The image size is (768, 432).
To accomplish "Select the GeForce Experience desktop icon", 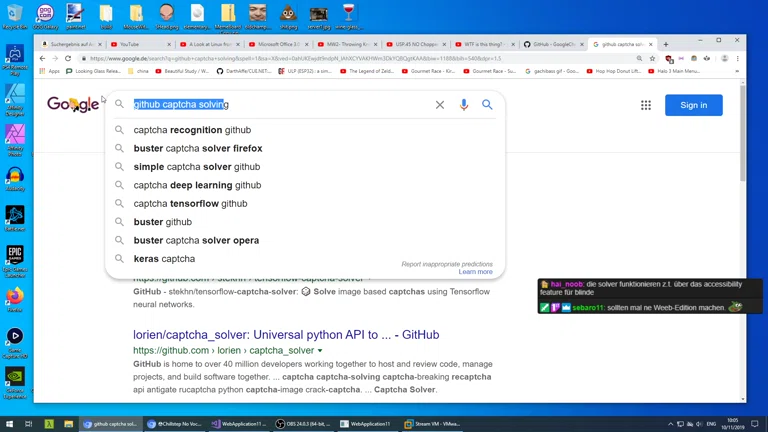I will [x=15, y=383].
